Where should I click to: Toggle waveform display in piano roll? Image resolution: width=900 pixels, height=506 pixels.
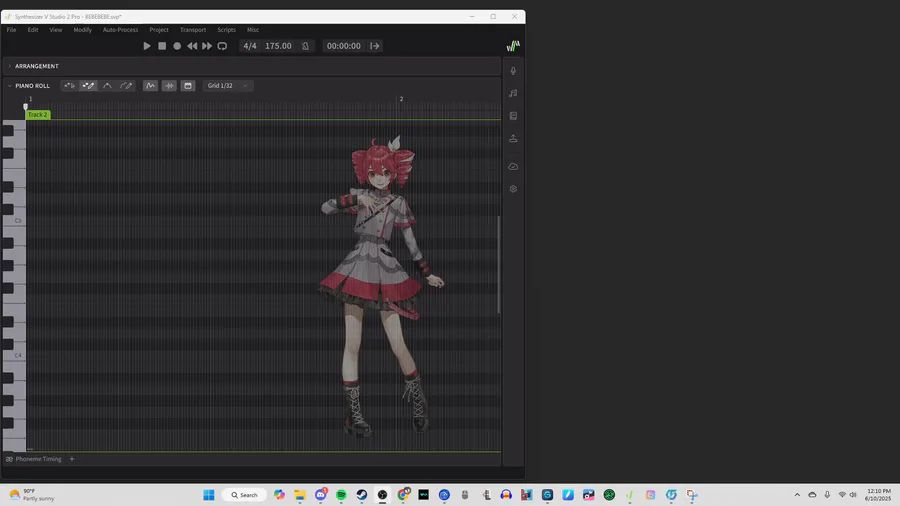pyautogui.click(x=169, y=85)
